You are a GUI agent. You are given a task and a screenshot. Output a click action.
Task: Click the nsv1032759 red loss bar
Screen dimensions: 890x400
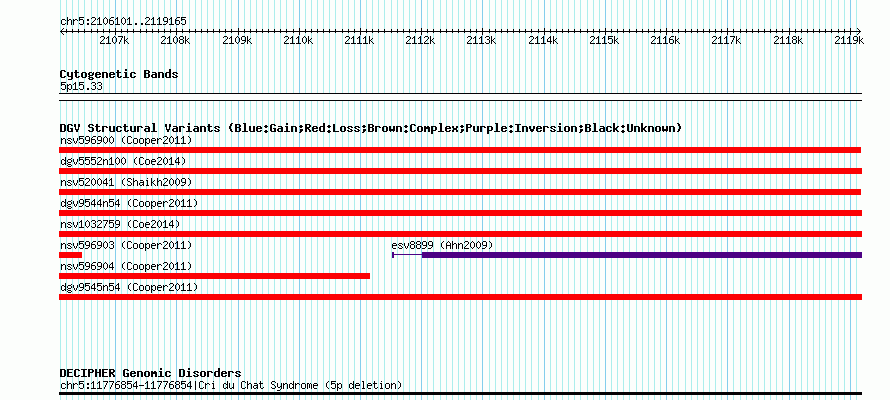tap(460, 234)
